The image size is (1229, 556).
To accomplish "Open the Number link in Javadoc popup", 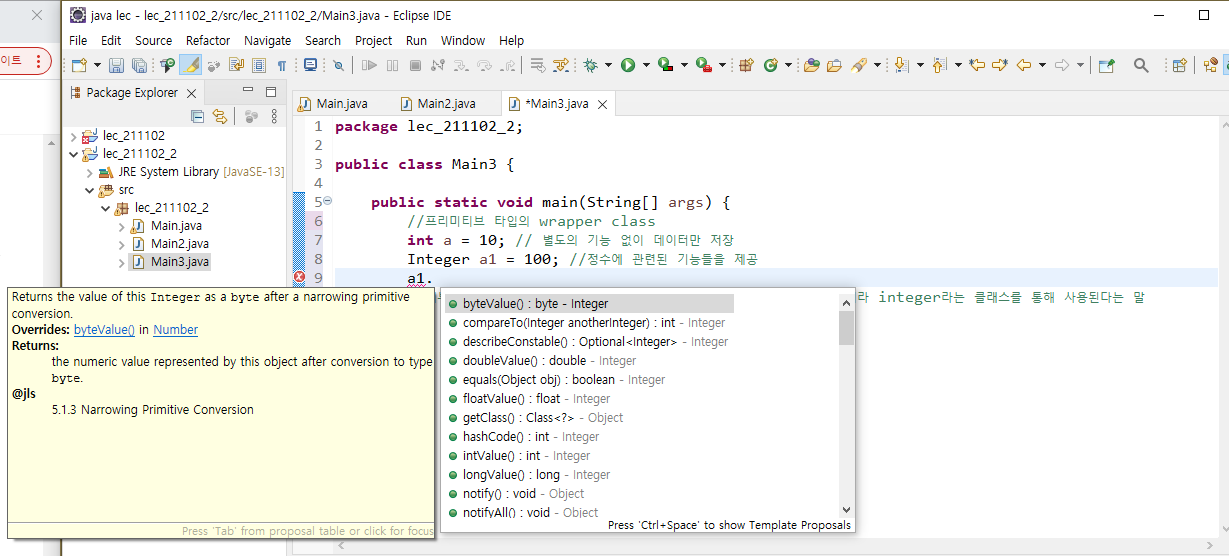I will (x=175, y=330).
